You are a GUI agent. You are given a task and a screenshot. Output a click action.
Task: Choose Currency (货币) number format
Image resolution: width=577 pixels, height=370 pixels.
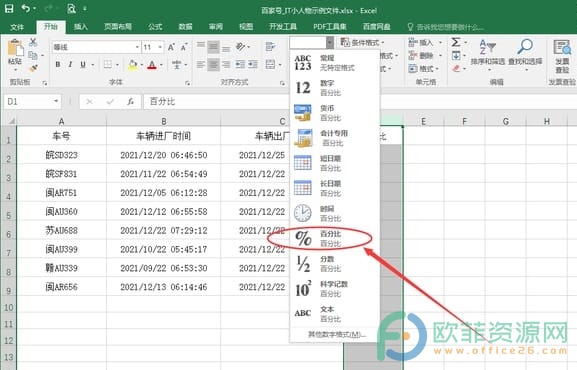pos(334,113)
